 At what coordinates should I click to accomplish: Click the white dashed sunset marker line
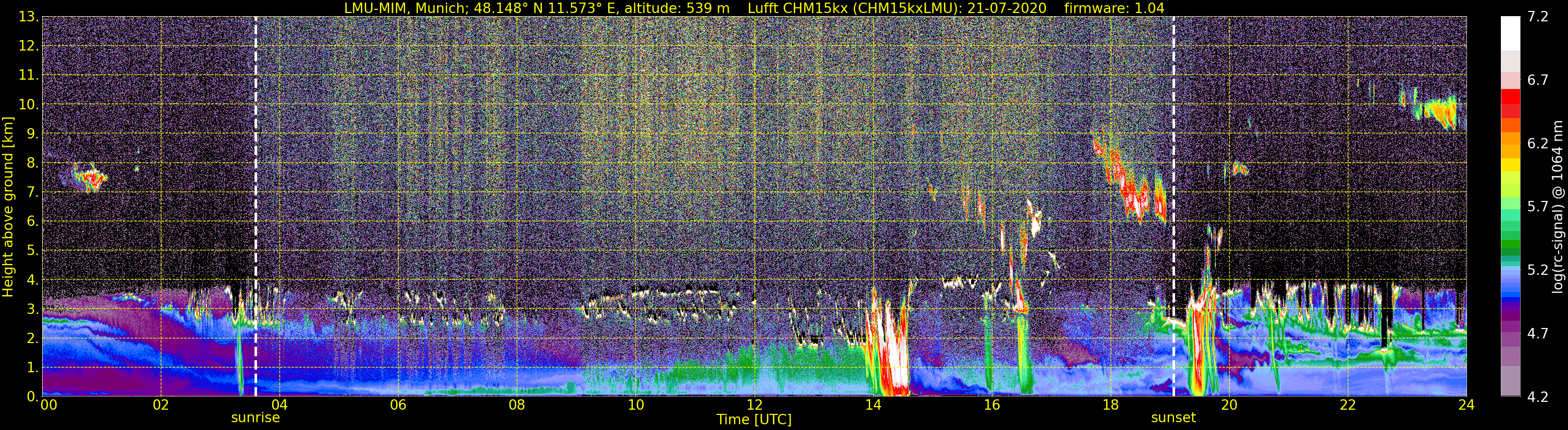point(1173,207)
